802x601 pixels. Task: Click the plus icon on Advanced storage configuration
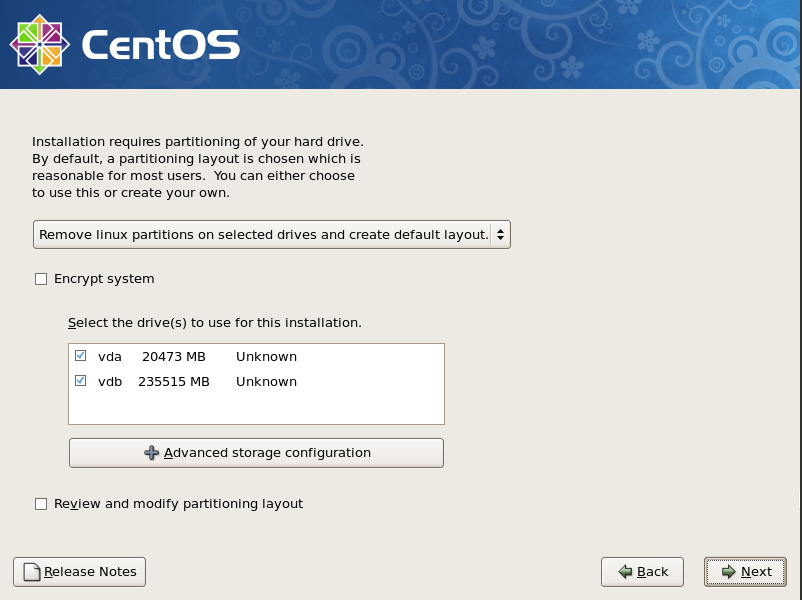pyautogui.click(x=151, y=453)
